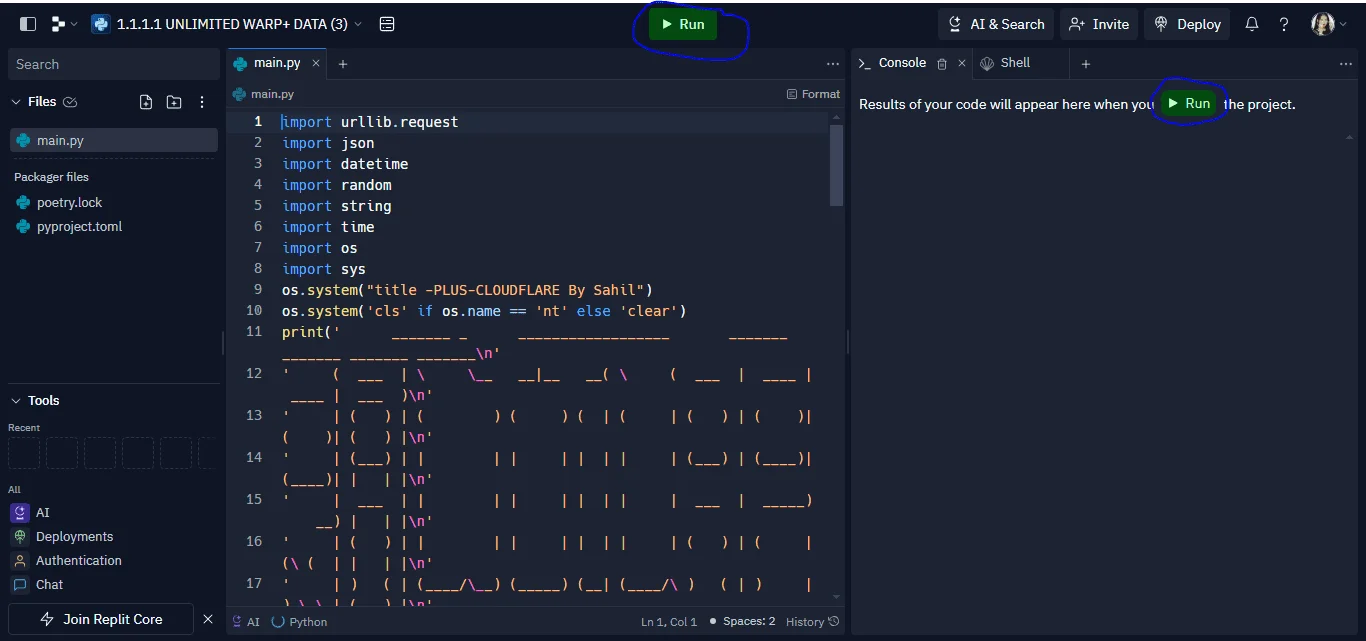Close the Console tab

tap(962, 63)
